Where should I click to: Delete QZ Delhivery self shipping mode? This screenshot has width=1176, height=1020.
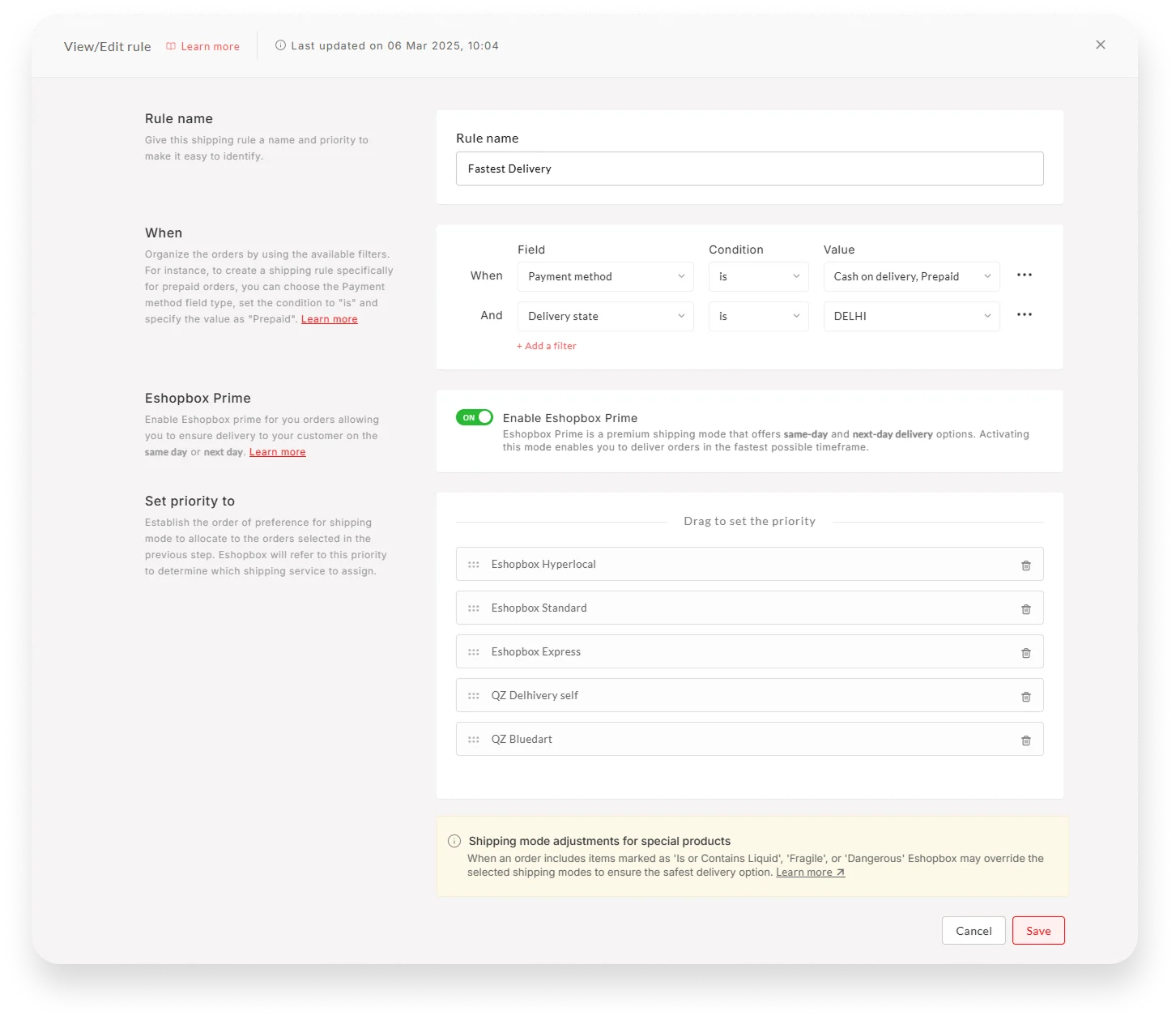pos(1025,697)
